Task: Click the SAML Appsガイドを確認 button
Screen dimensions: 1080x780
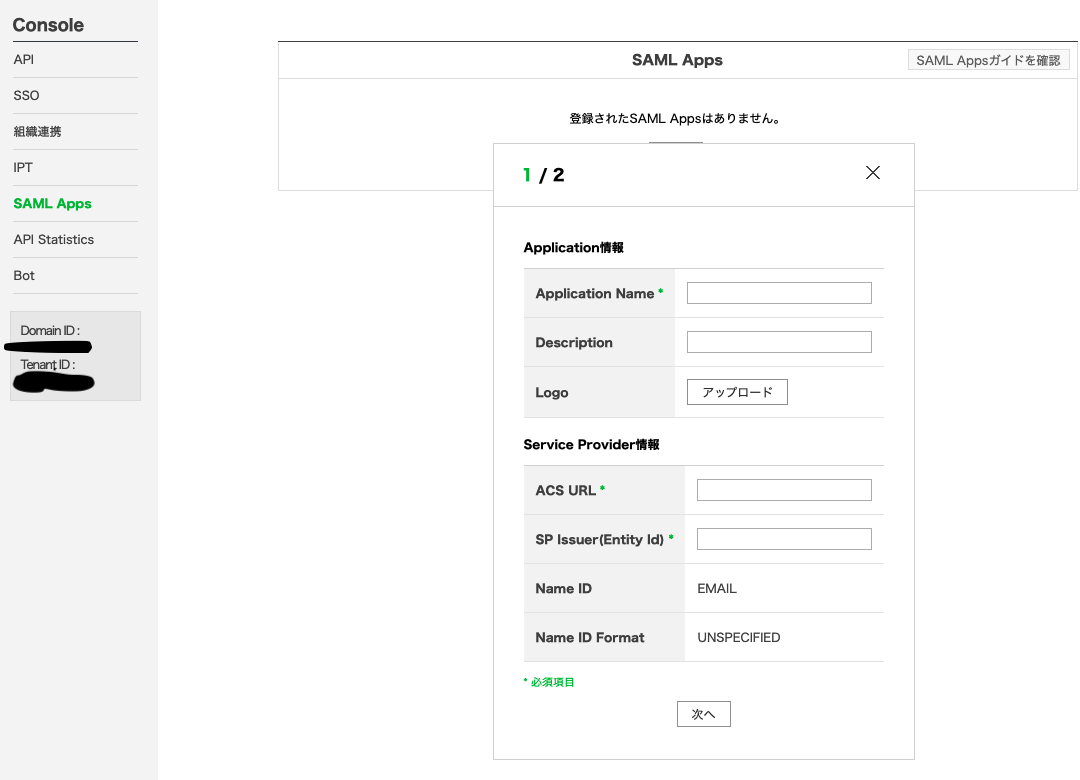Action: click(988, 59)
